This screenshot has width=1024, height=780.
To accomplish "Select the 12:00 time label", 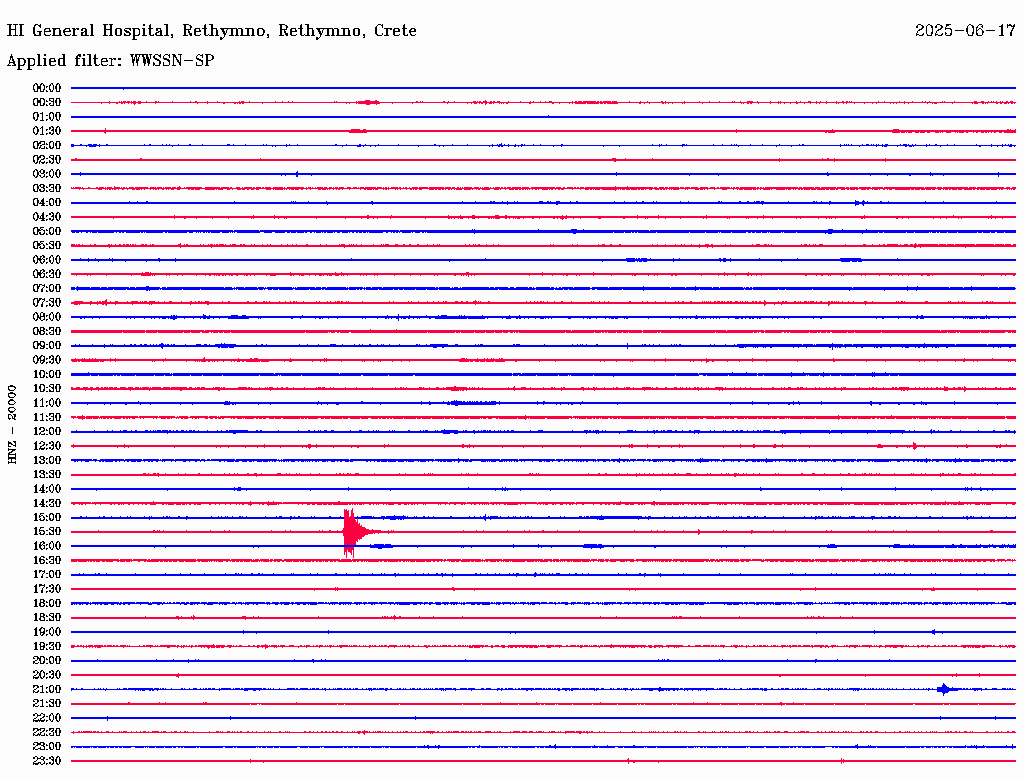I will click(x=46, y=431).
